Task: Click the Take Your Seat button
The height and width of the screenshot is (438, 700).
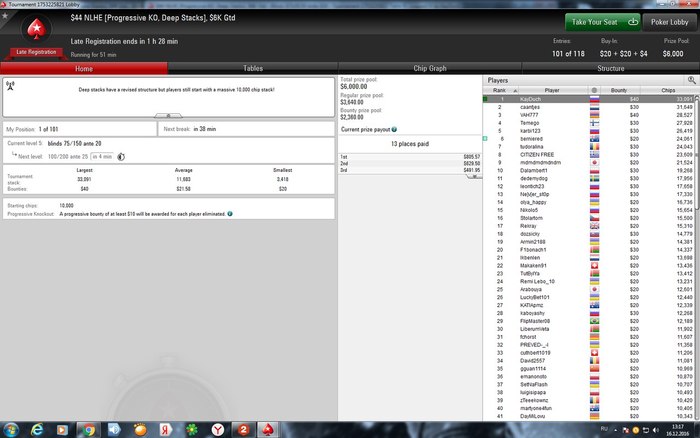Action: click(x=603, y=22)
